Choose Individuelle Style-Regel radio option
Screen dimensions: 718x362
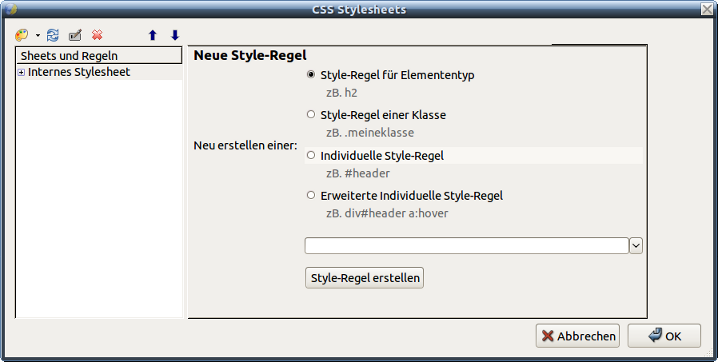[x=311, y=155]
